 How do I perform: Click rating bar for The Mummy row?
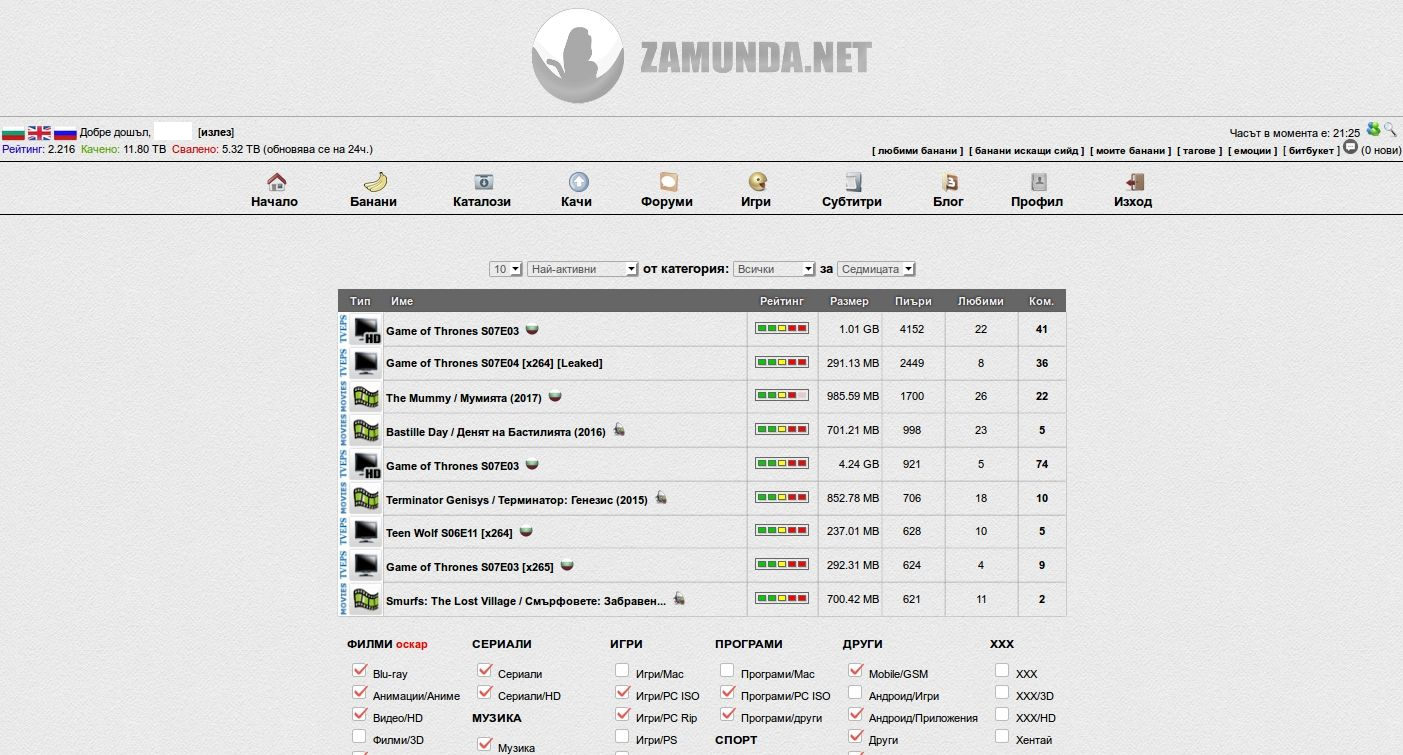[x=782, y=396]
